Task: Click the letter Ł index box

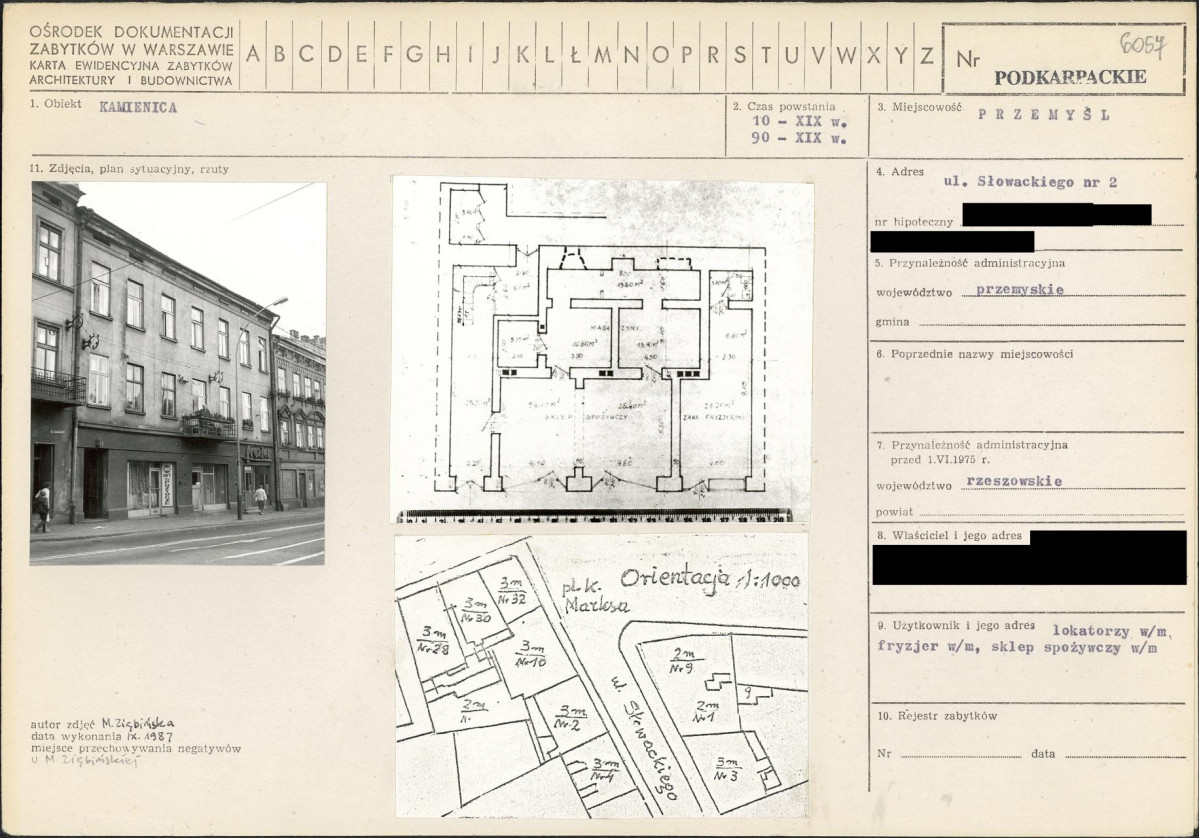Action: point(576,55)
